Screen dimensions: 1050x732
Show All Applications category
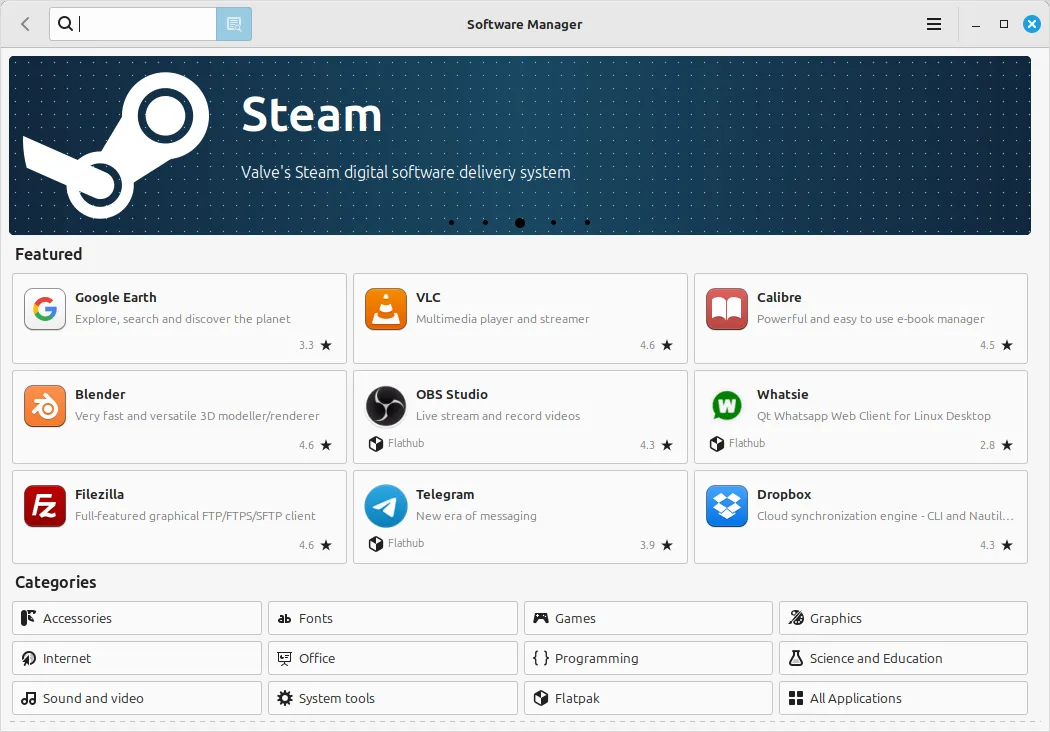903,698
